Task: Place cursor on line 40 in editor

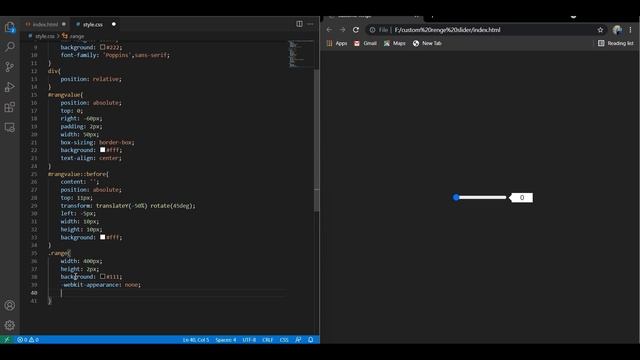Action: [x=167, y=293]
